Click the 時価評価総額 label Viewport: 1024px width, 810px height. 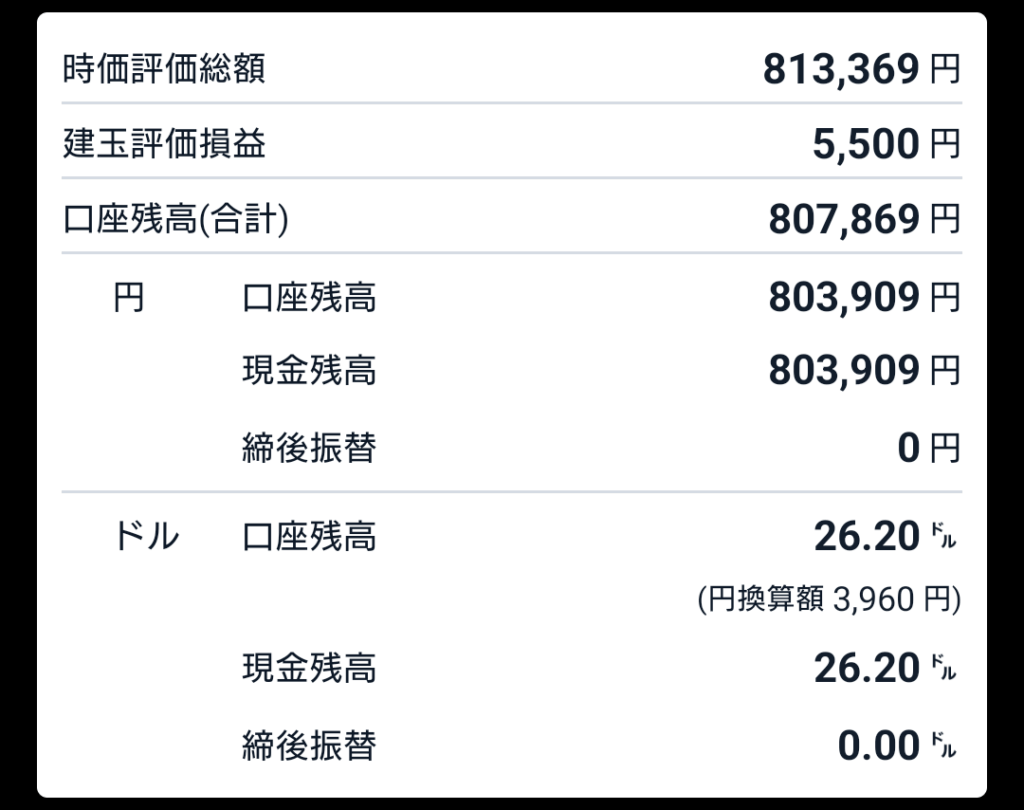click(x=164, y=69)
